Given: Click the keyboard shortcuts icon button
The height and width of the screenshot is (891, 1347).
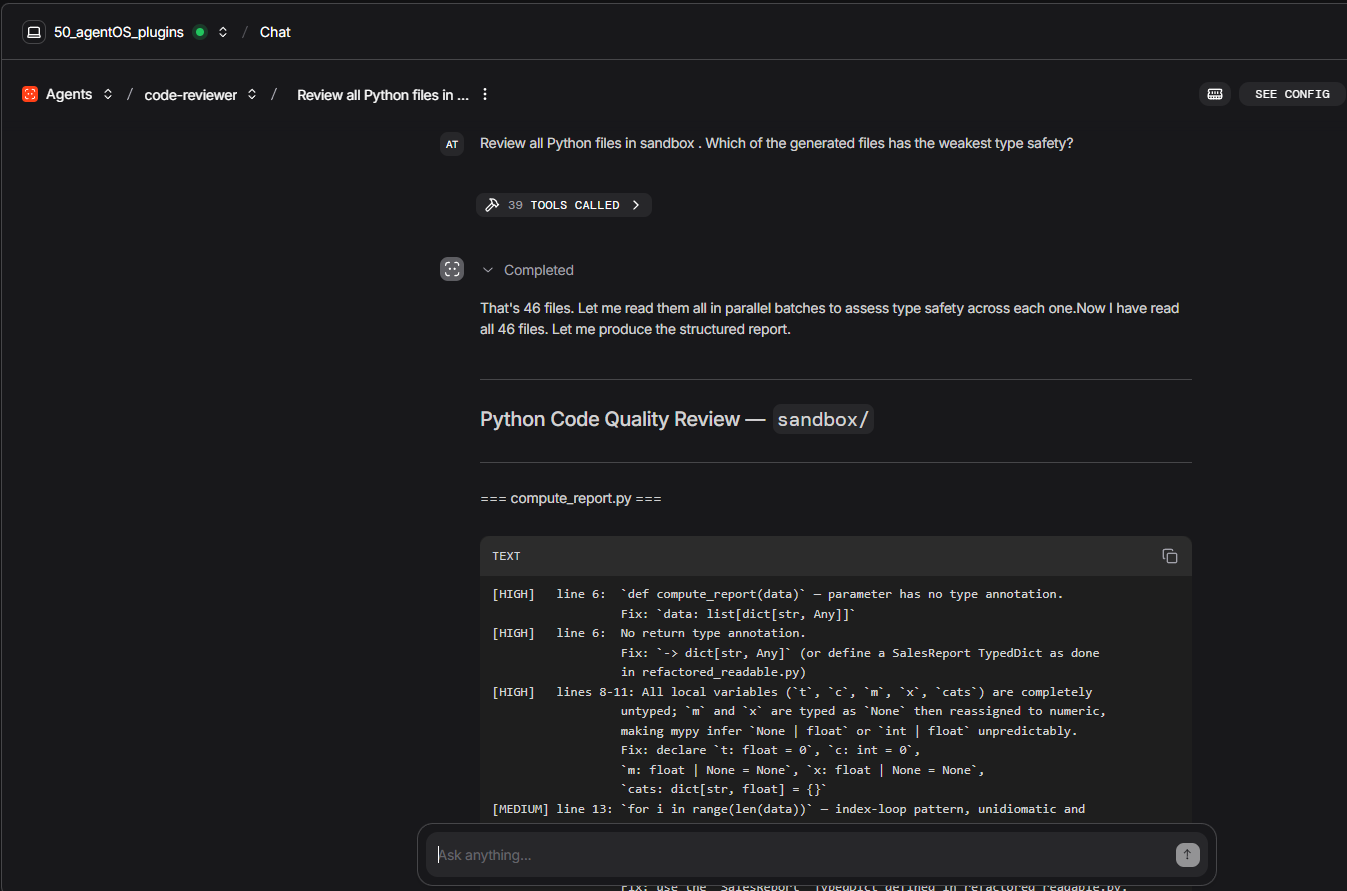Looking at the screenshot, I should coord(1215,94).
